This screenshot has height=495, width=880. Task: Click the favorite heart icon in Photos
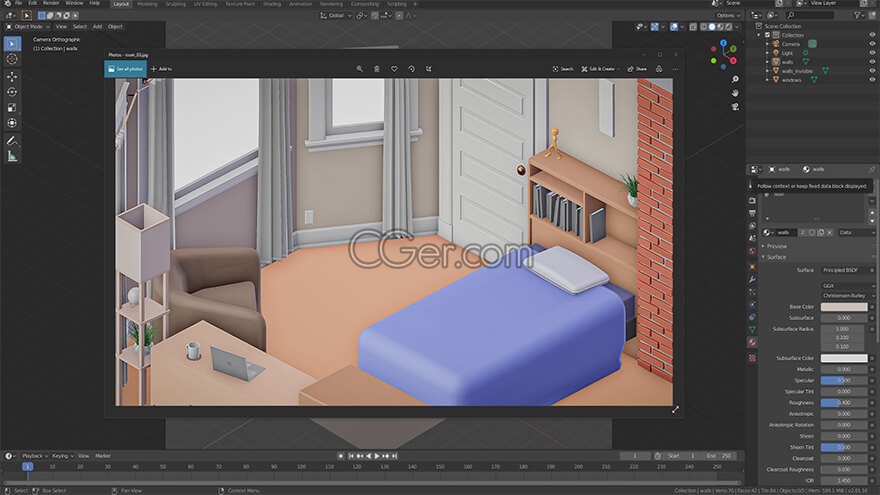tap(394, 69)
